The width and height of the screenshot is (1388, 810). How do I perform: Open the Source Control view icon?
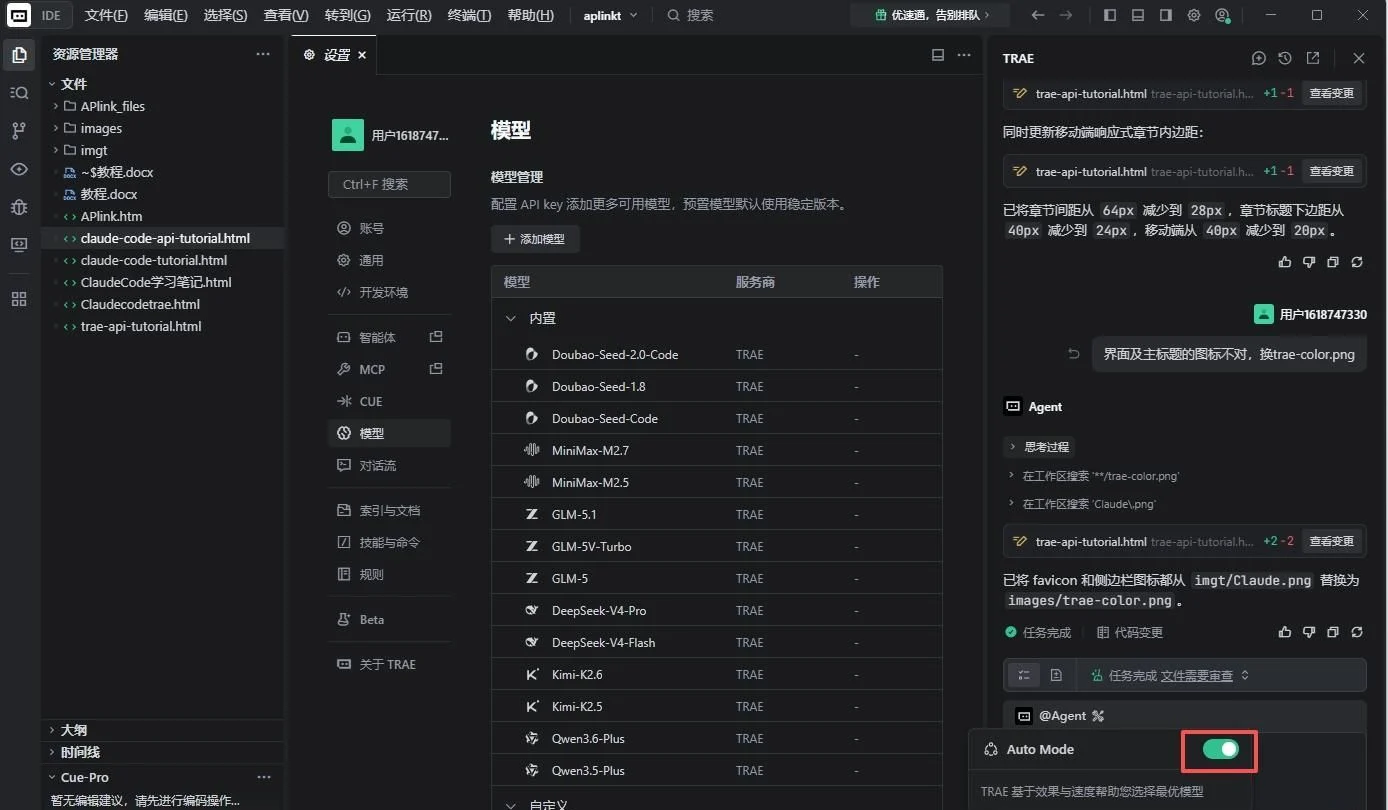tap(19, 131)
